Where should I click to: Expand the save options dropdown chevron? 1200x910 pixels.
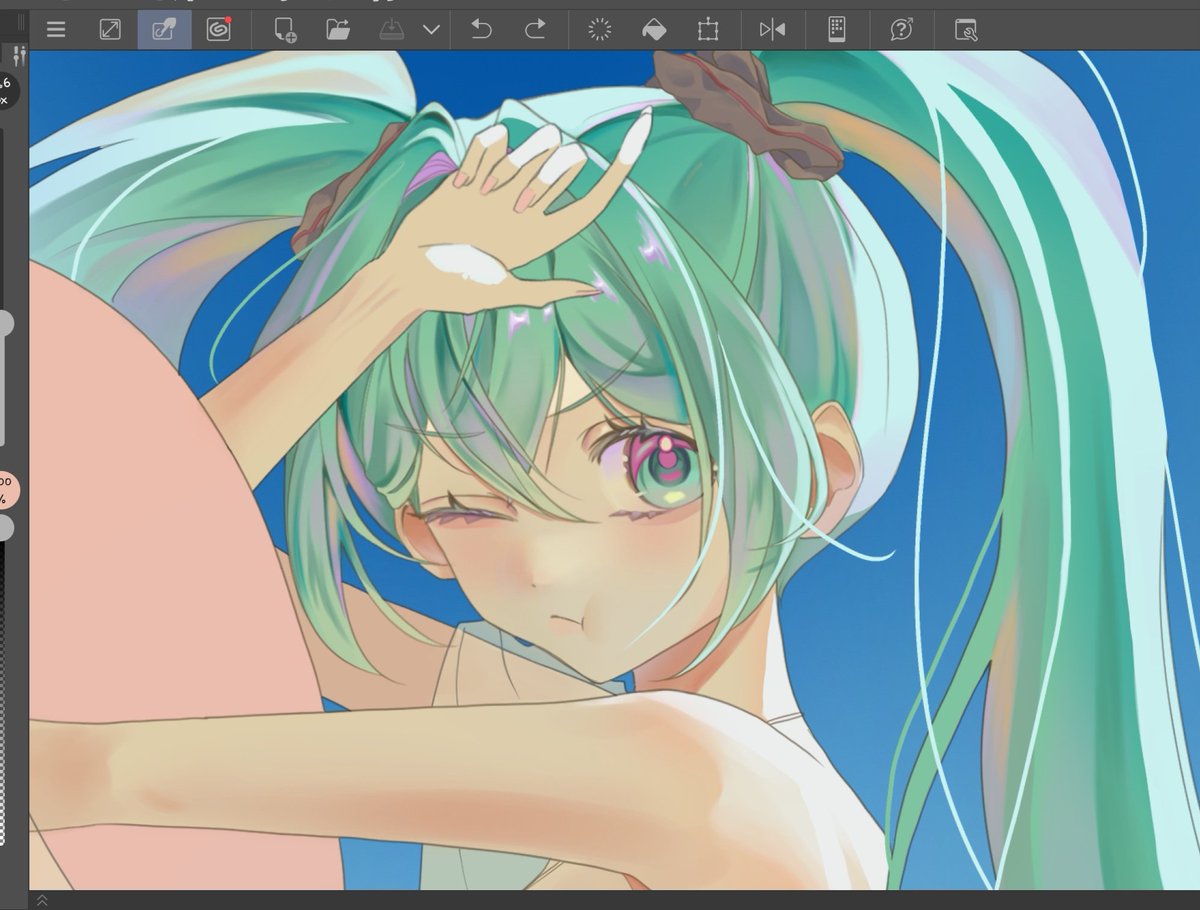431,30
